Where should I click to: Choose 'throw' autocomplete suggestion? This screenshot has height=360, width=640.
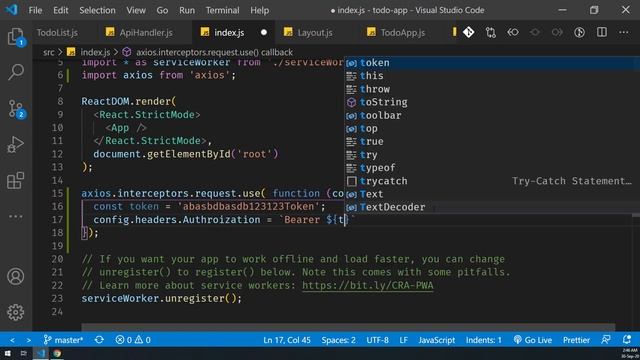[x=492, y=89]
